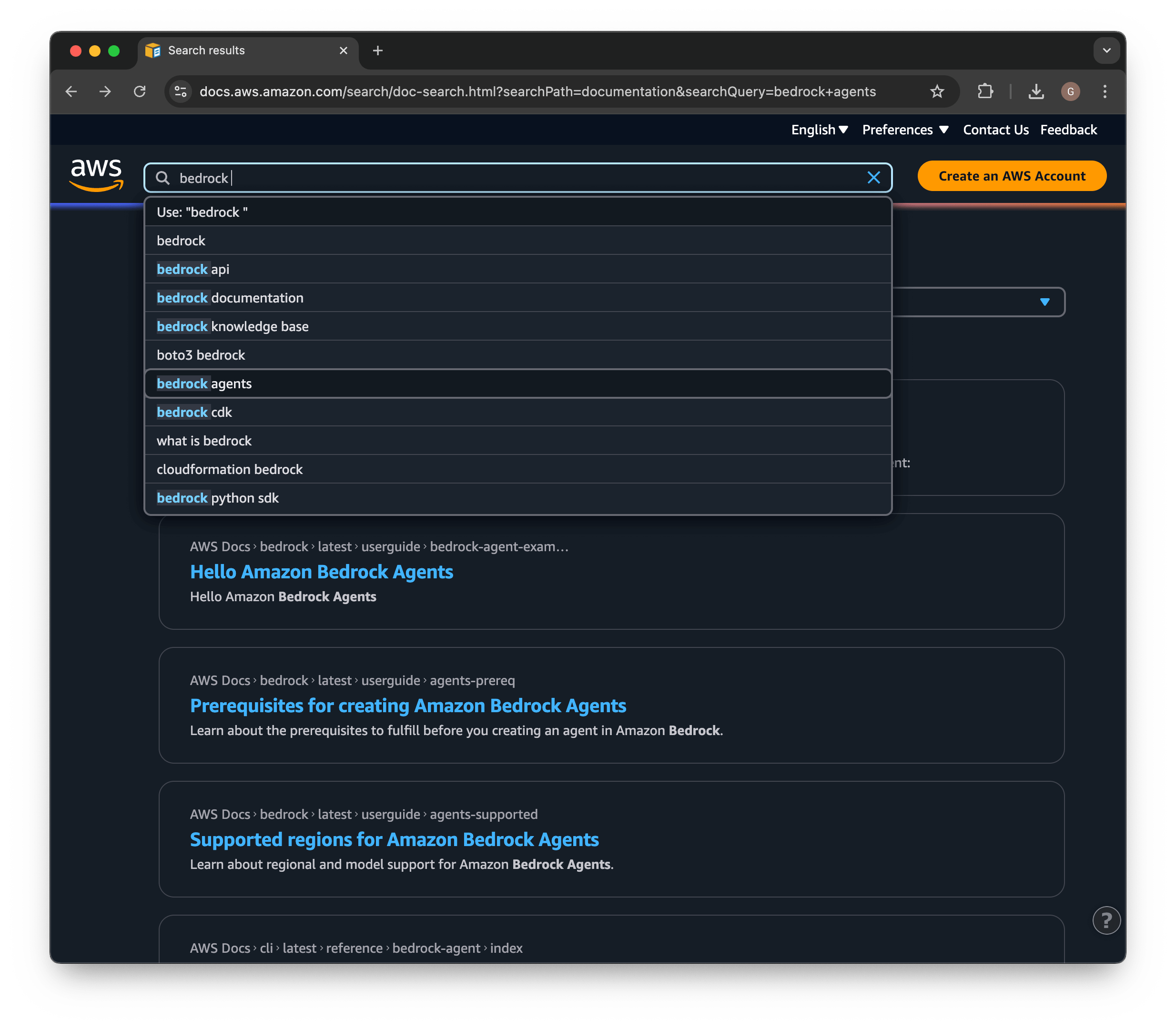Clear the search box with the X icon
This screenshot has width=1176, height=1029.
874,177
